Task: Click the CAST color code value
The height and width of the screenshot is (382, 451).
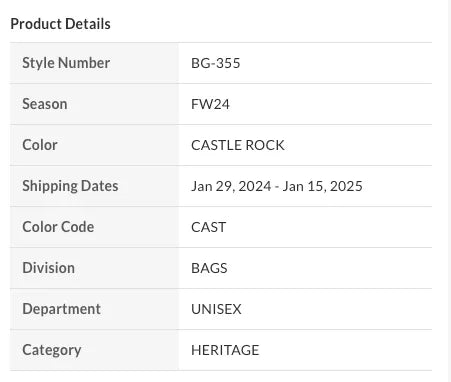Action: coord(209,227)
